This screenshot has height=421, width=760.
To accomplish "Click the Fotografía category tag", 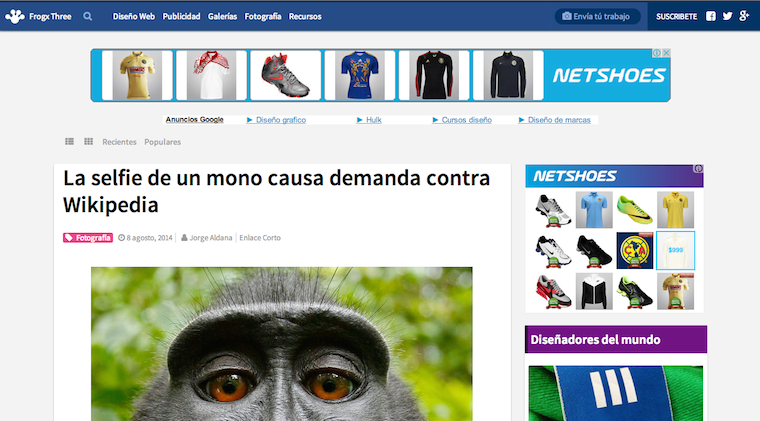I will pyautogui.click(x=88, y=238).
